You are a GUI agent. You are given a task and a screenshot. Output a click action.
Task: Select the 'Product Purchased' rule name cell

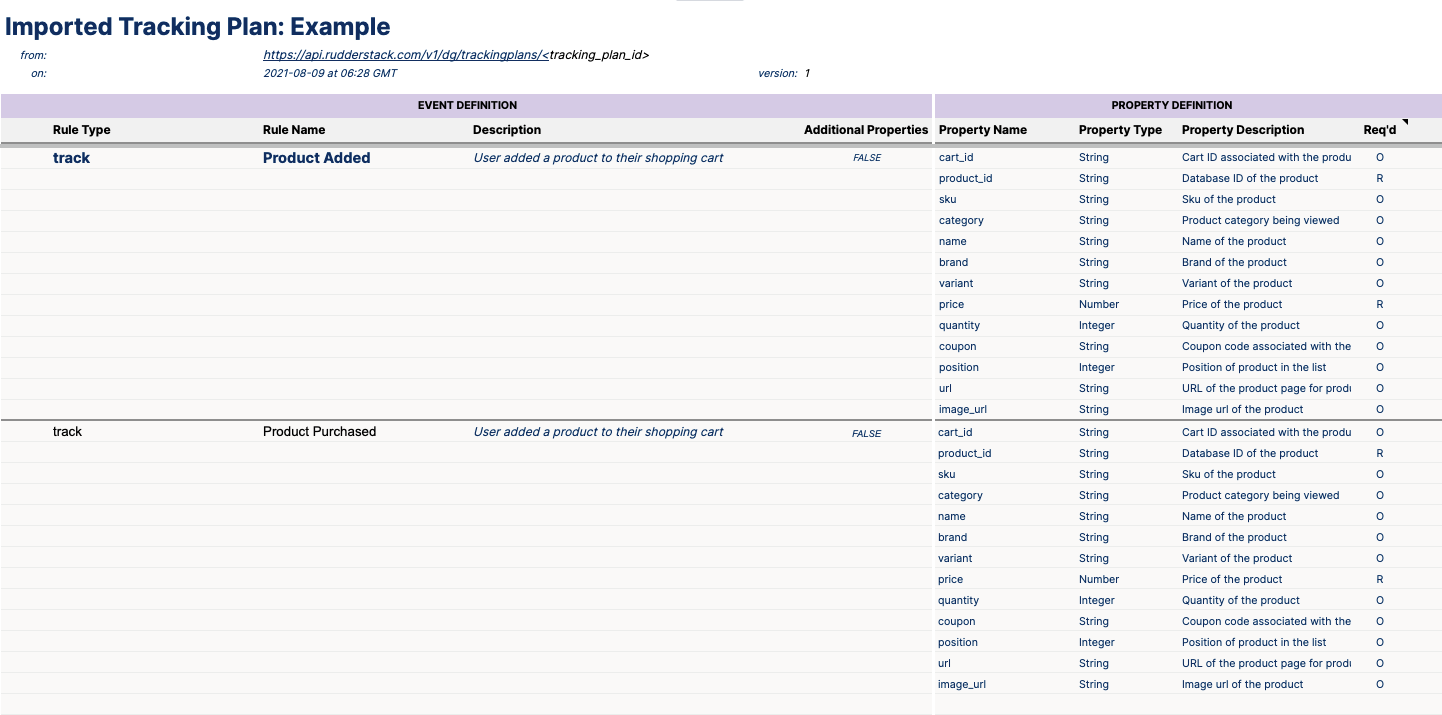click(320, 432)
